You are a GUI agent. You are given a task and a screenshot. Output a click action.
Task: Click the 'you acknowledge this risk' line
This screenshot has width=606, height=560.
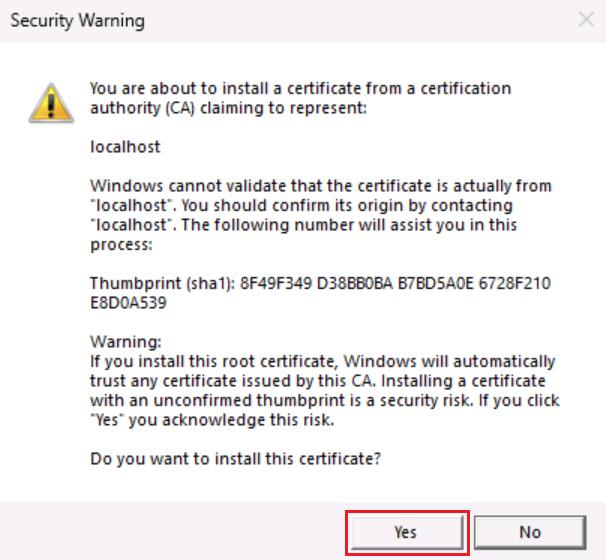(212, 420)
